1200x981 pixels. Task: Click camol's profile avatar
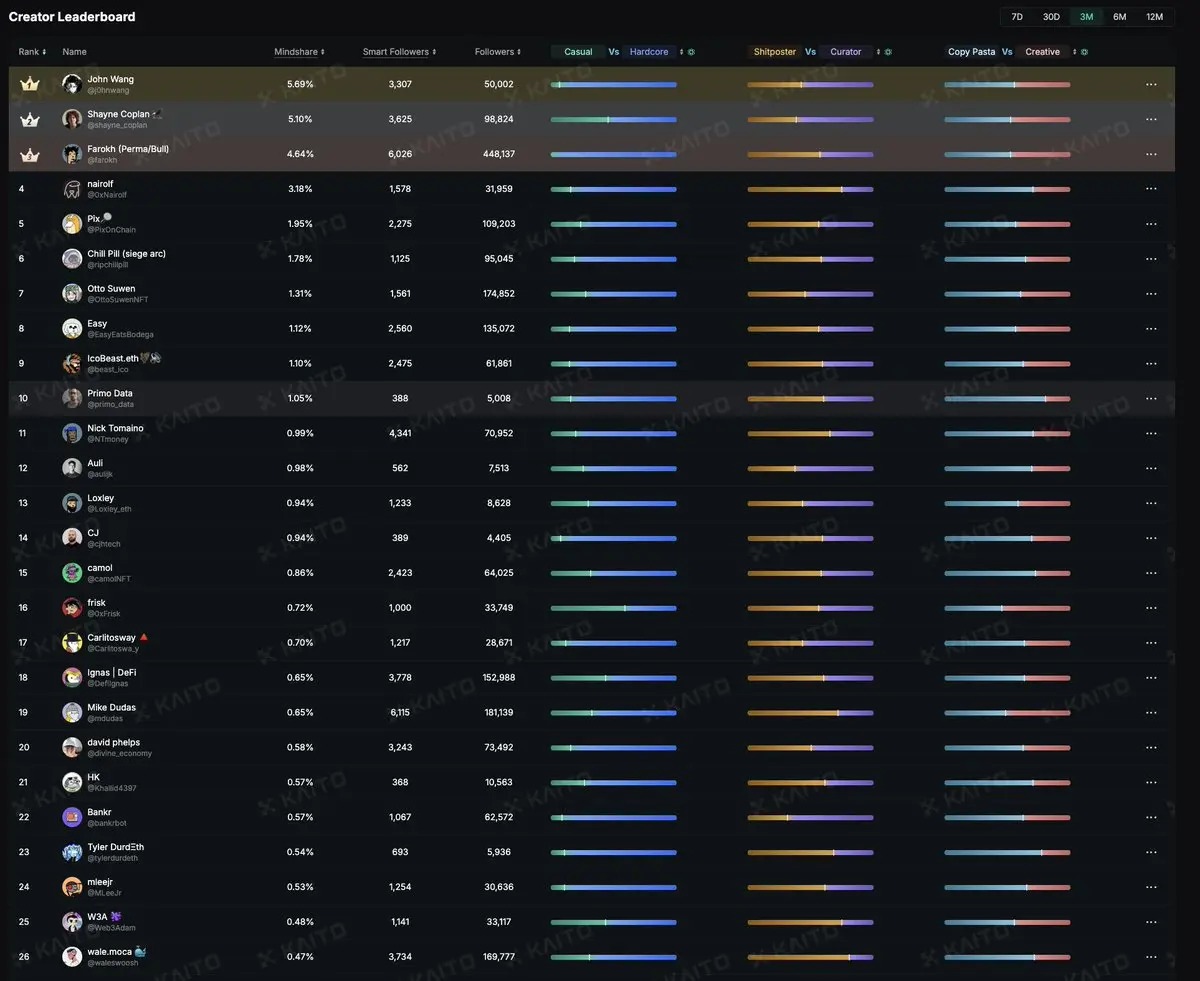[72, 573]
